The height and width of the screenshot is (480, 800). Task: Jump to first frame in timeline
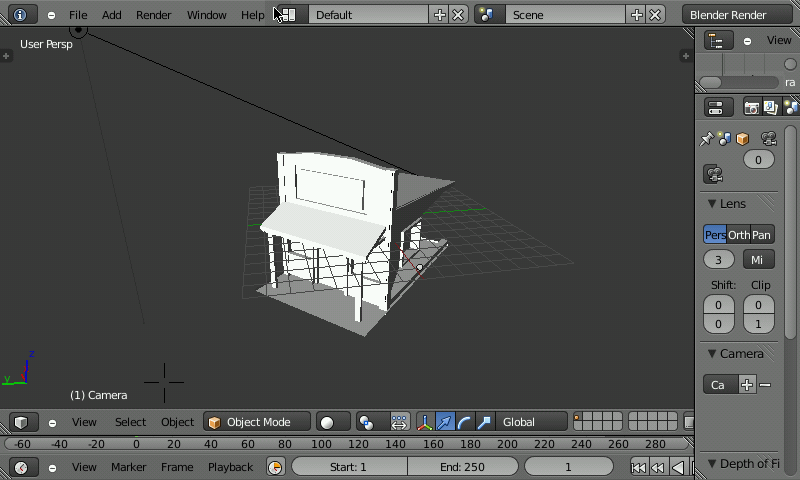pos(638,467)
